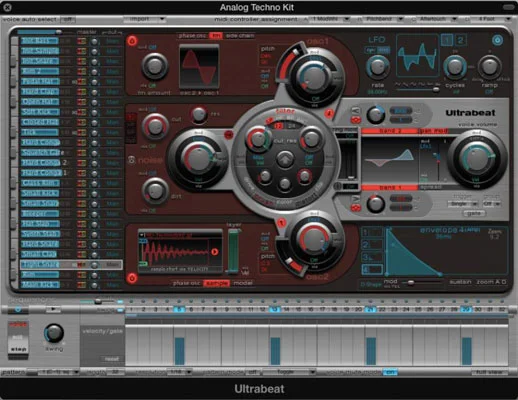Viewport: 518px width, 400px height.
Task: Click the noise dirt knob
Action: (x=155, y=191)
